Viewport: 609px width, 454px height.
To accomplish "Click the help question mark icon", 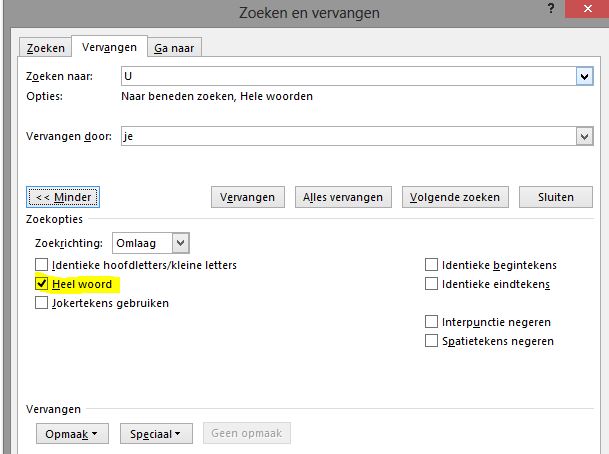I will (x=551, y=8).
